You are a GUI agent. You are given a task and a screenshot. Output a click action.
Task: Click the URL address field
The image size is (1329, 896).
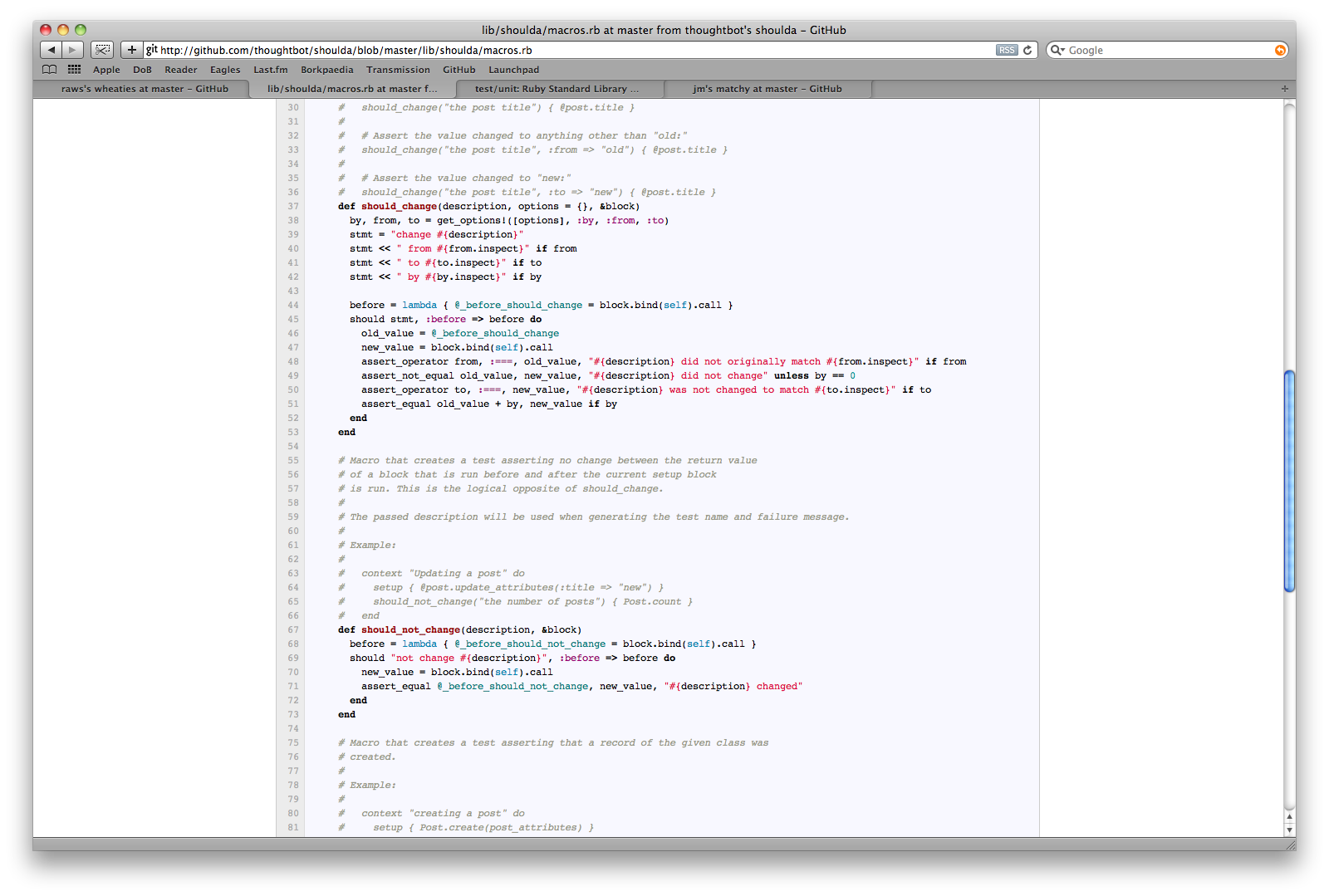tap(573, 51)
